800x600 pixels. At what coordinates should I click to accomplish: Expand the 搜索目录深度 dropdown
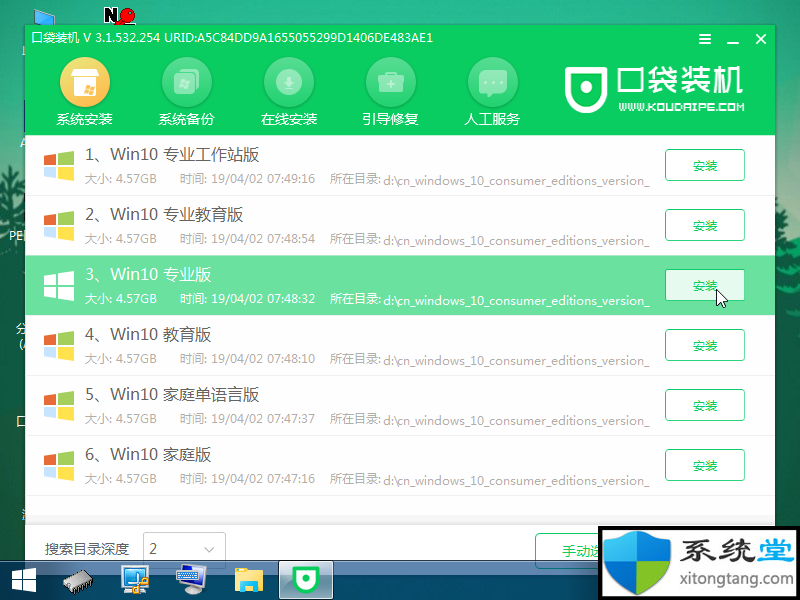click(184, 549)
